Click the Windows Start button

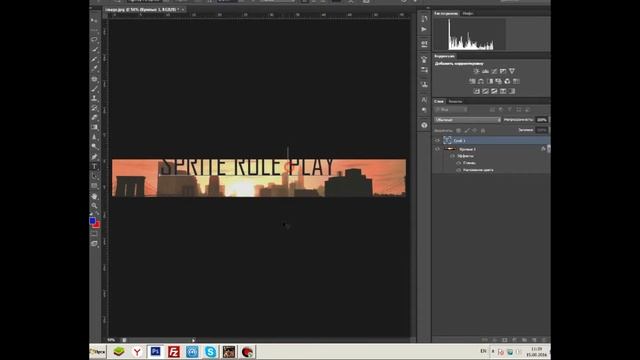coord(98,351)
